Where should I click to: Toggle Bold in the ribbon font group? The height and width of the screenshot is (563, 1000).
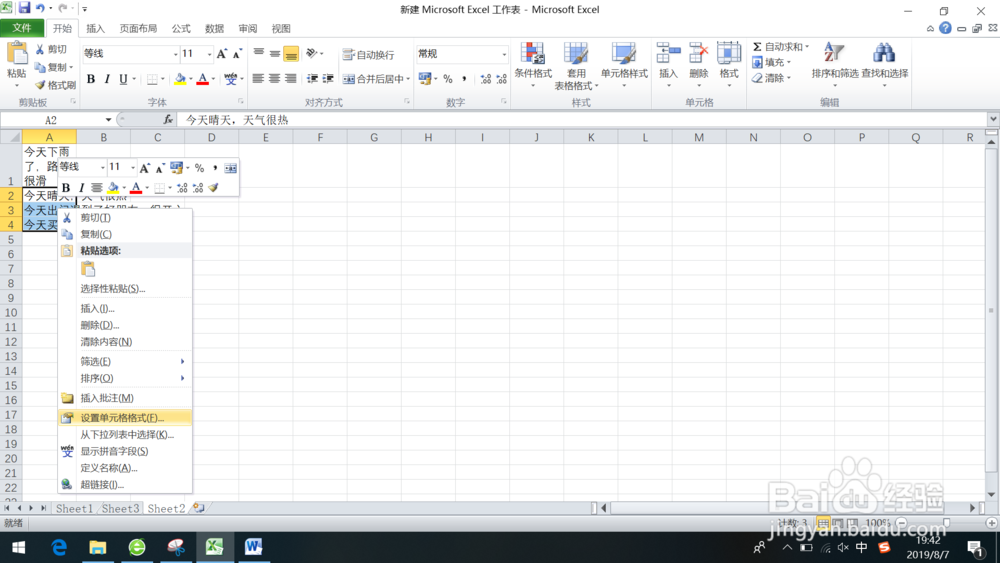click(91, 79)
